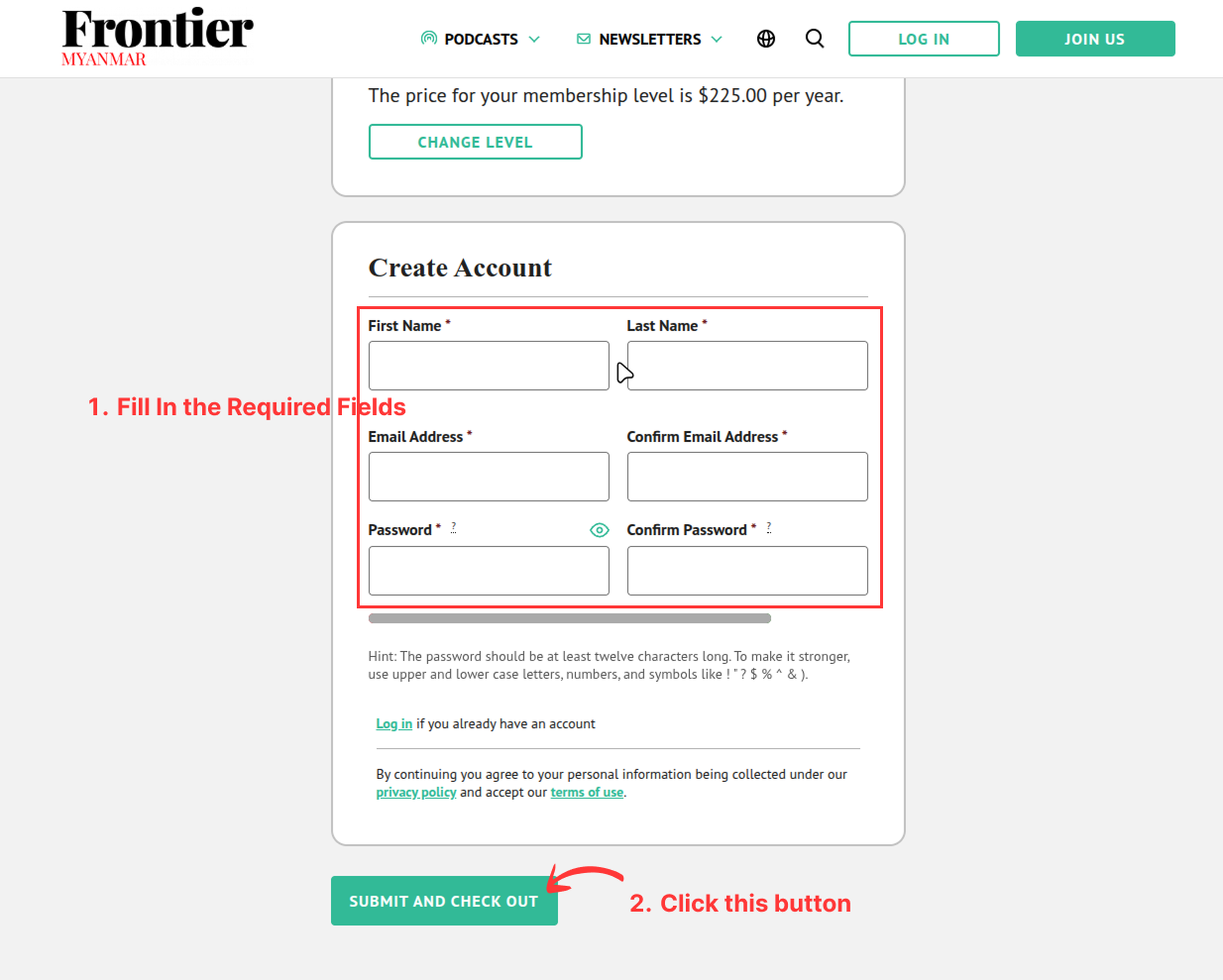Click the podcasts microphone icon
1223x980 pixels.
[428, 39]
